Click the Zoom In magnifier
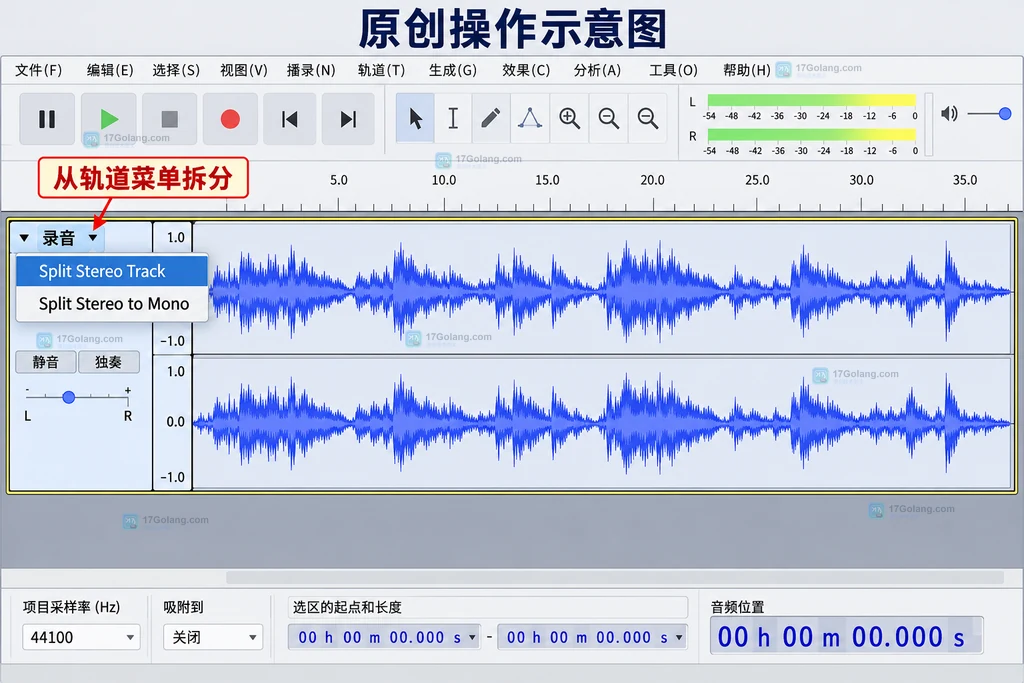This screenshot has height=683, width=1024. (x=569, y=118)
